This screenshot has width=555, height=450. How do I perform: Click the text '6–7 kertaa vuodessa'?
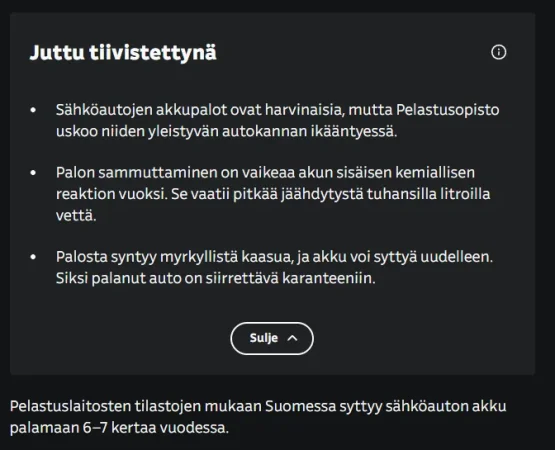coord(156,428)
